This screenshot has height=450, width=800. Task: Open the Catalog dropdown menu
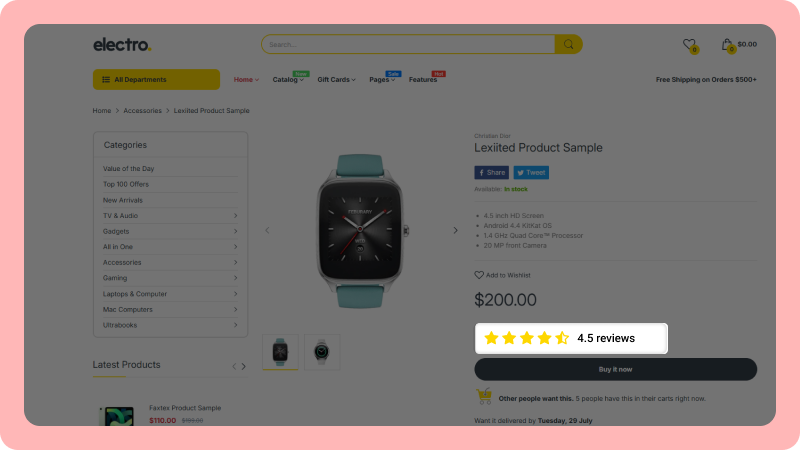click(288, 80)
